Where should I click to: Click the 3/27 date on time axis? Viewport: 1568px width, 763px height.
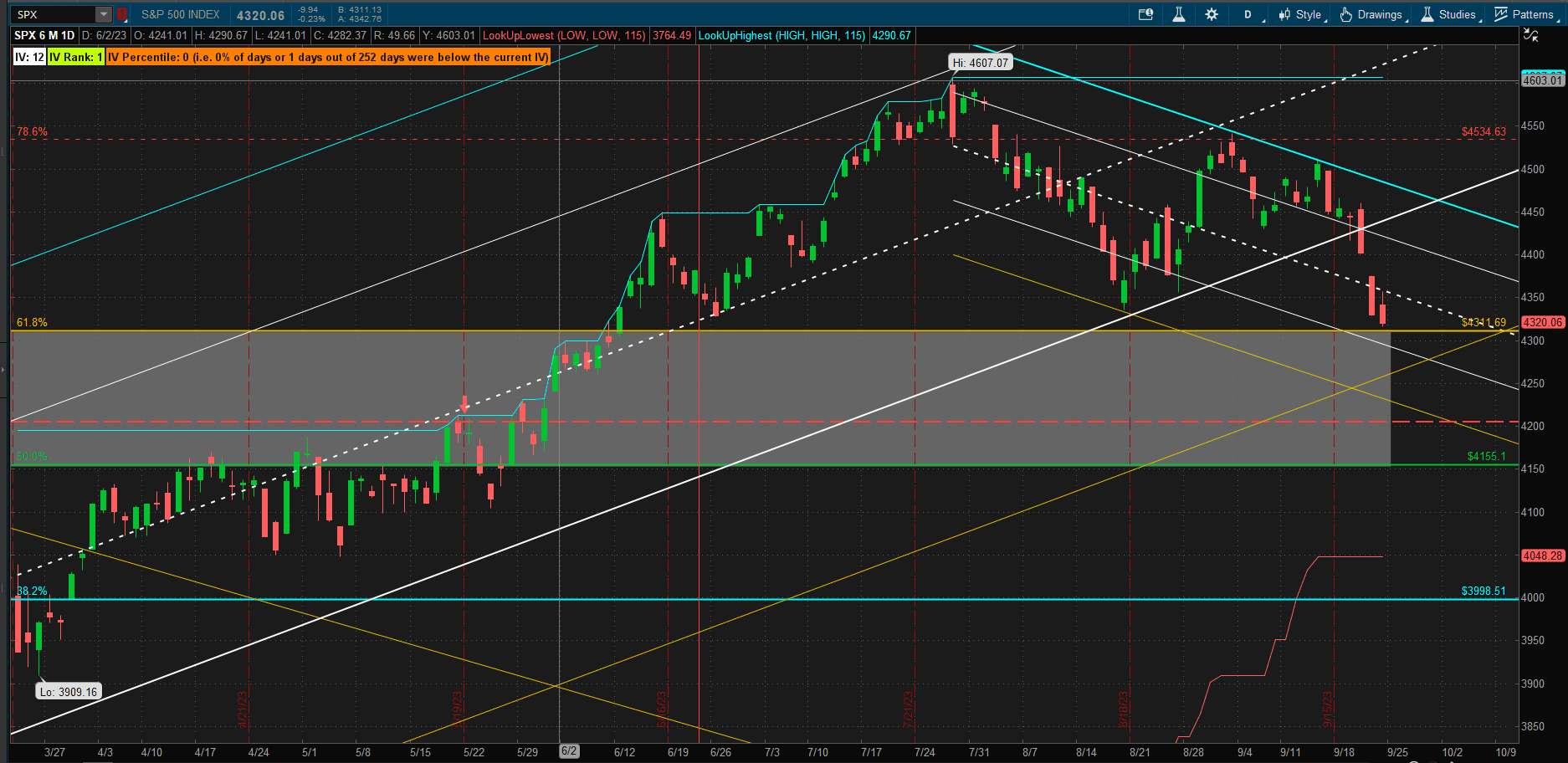[x=54, y=752]
